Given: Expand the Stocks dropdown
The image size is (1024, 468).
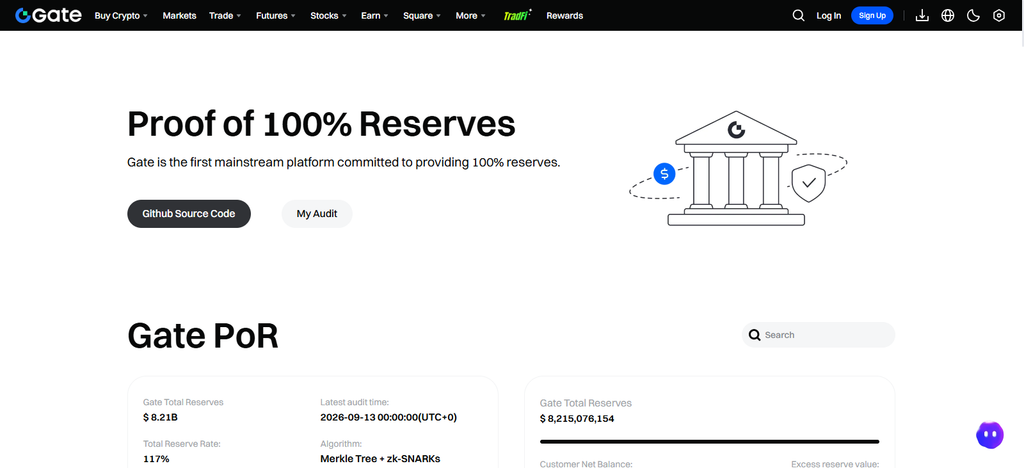Looking at the screenshot, I should click(328, 16).
